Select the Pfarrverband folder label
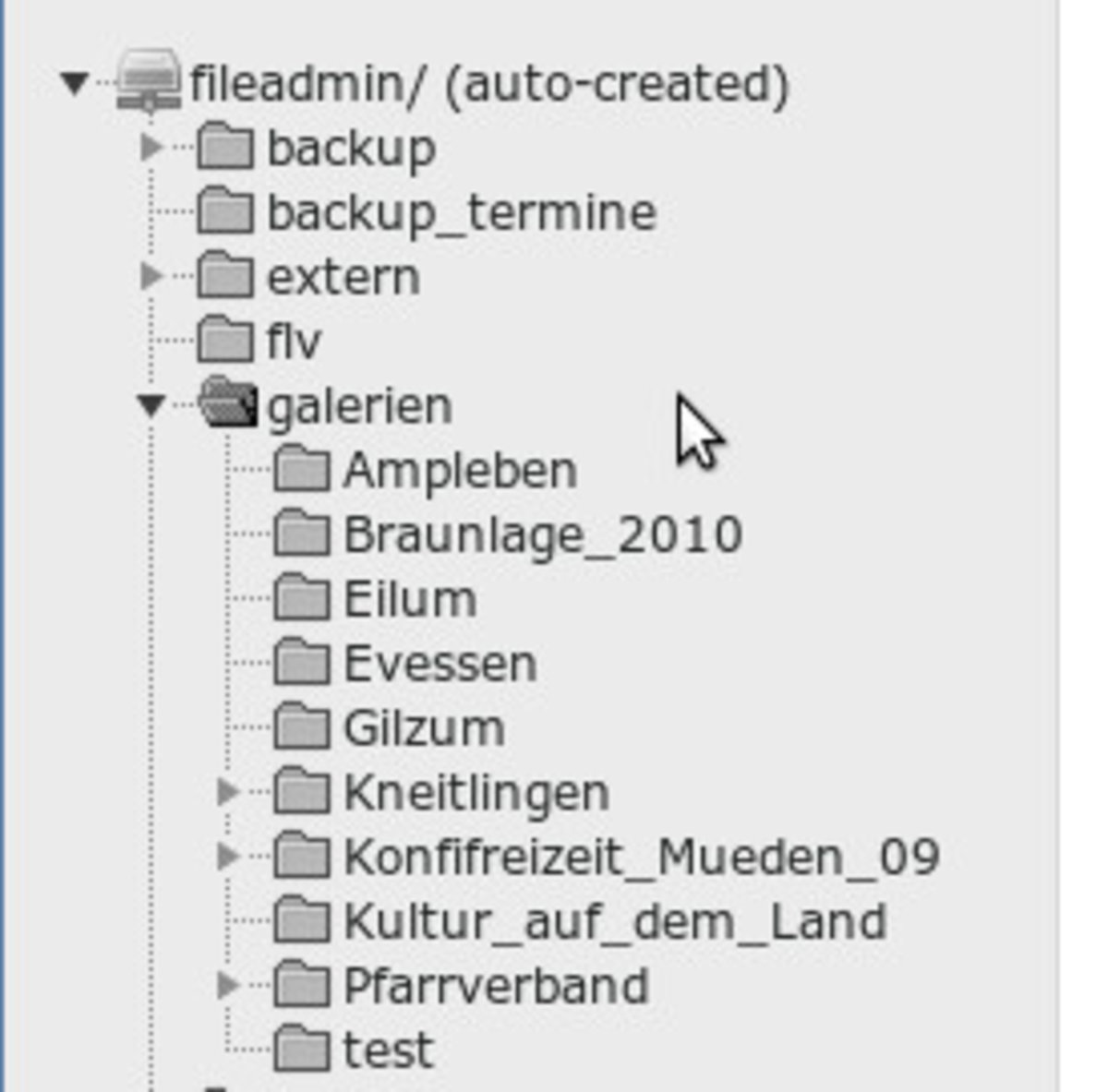Image resolution: width=1108 pixels, height=1092 pixels. 496,986
